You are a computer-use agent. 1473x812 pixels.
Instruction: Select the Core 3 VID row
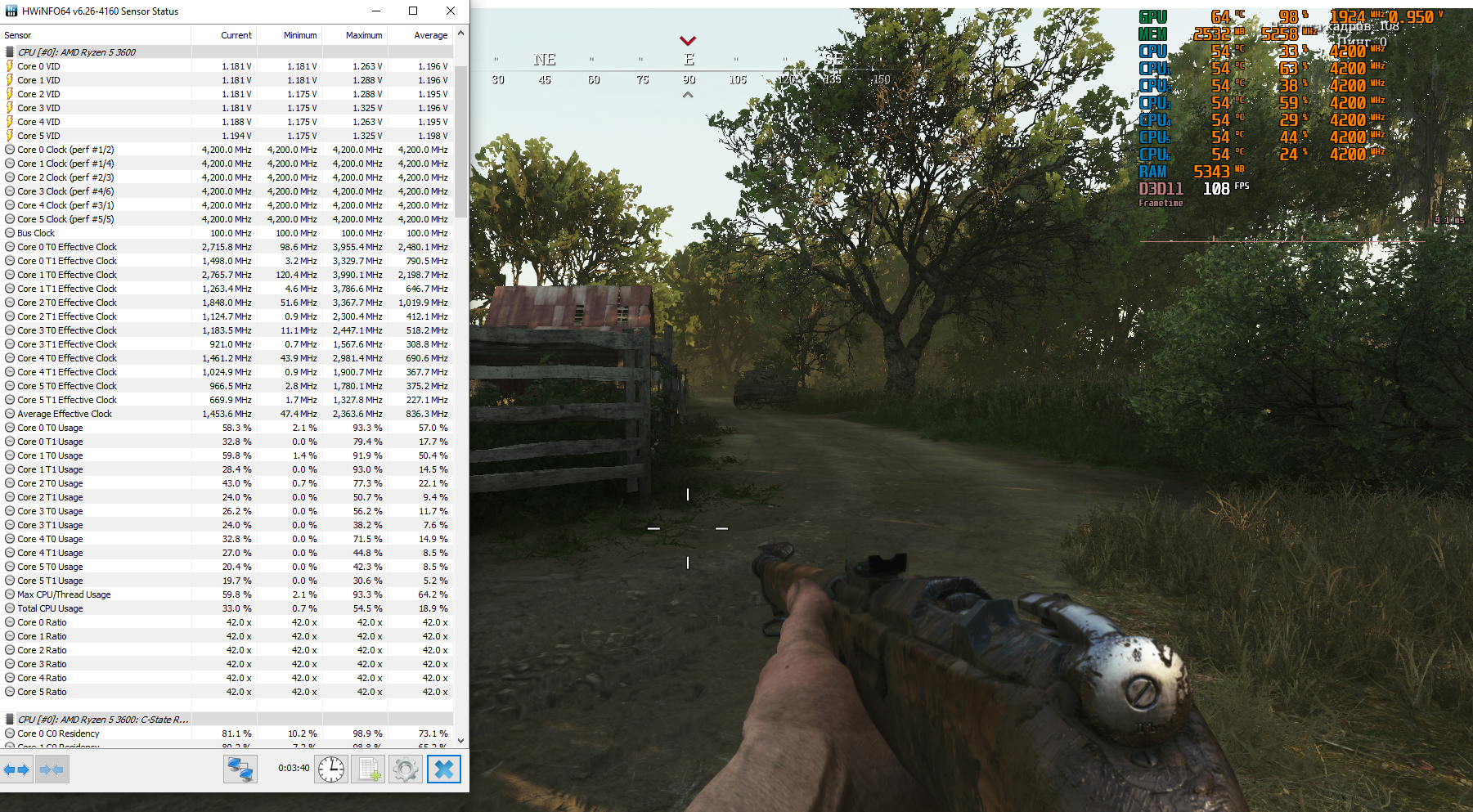[227, 108]
